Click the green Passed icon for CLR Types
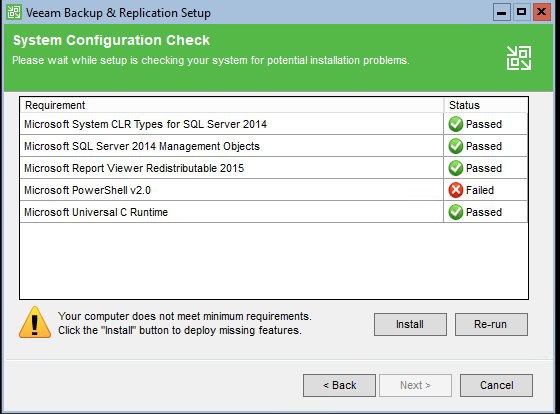 456,124
